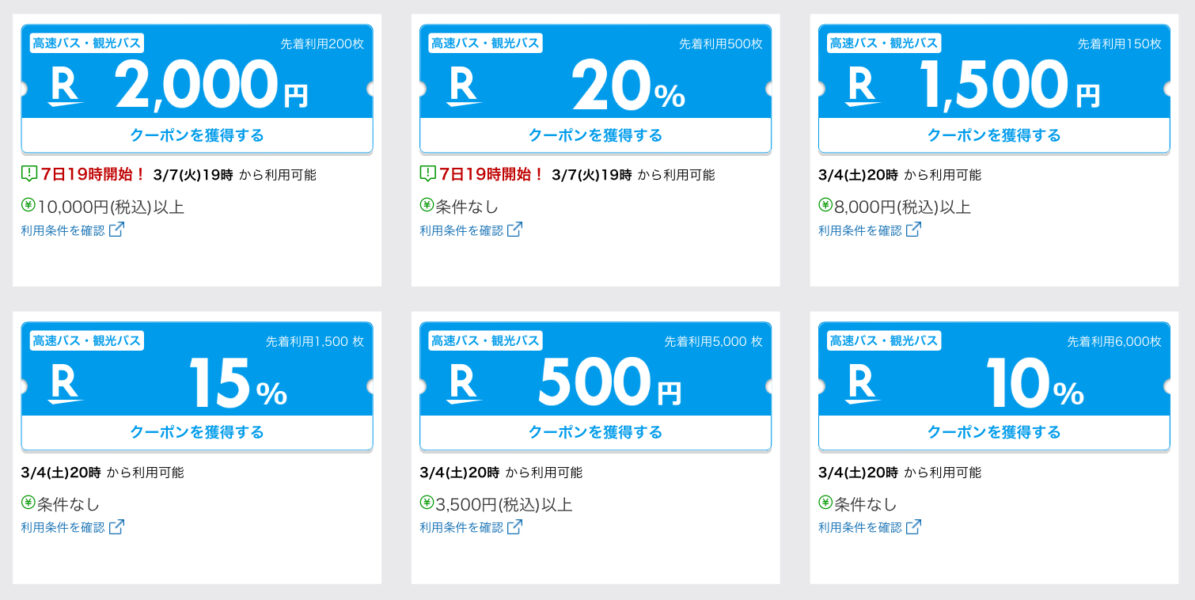Image resolution: width=1195 pixels, height=600 pixels.
Task: Get the 1,500円 coupon
Action: [x=994, y=136]
